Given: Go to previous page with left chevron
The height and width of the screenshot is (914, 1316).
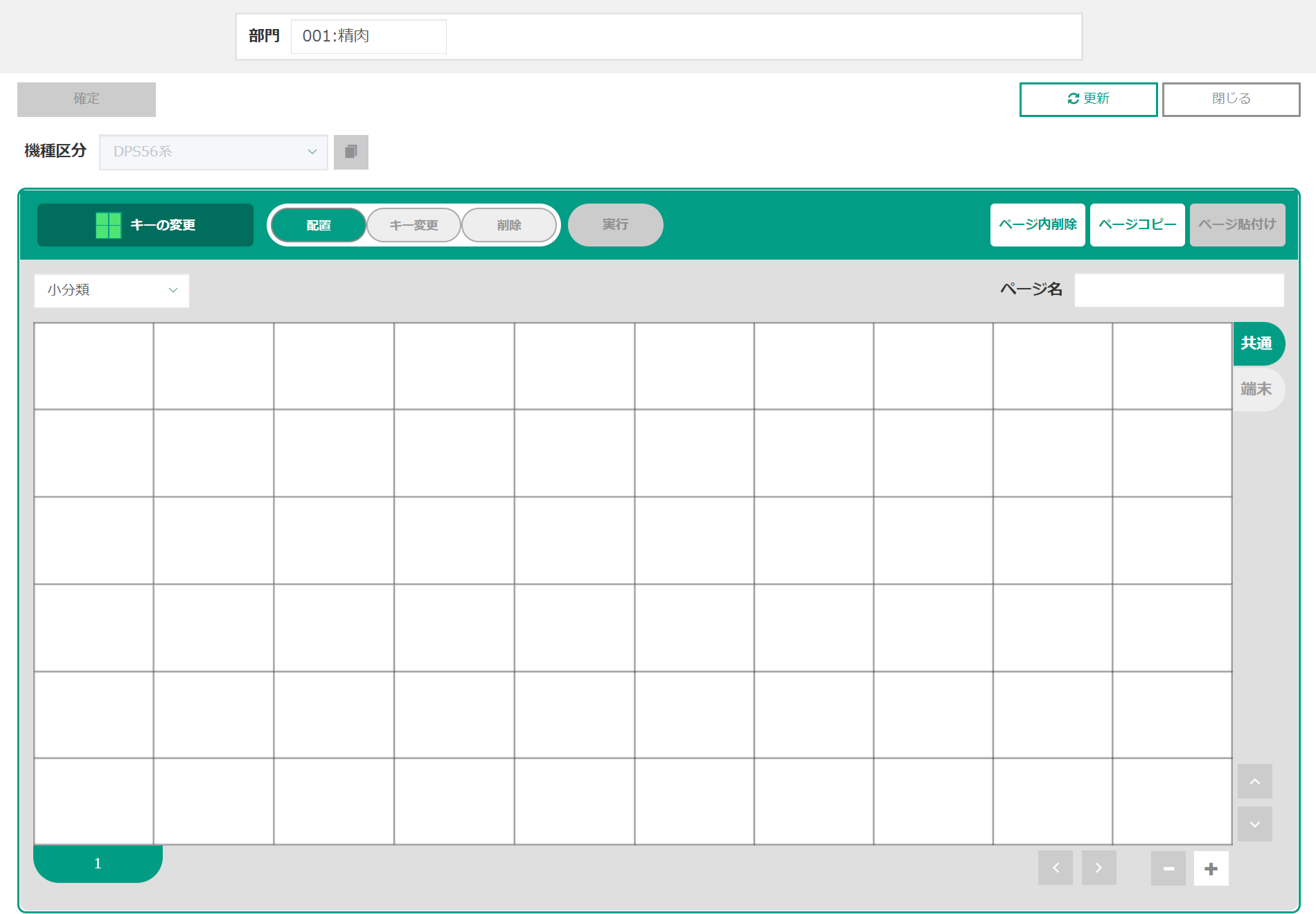Looking at the screenshot, I should point(1056,868).
